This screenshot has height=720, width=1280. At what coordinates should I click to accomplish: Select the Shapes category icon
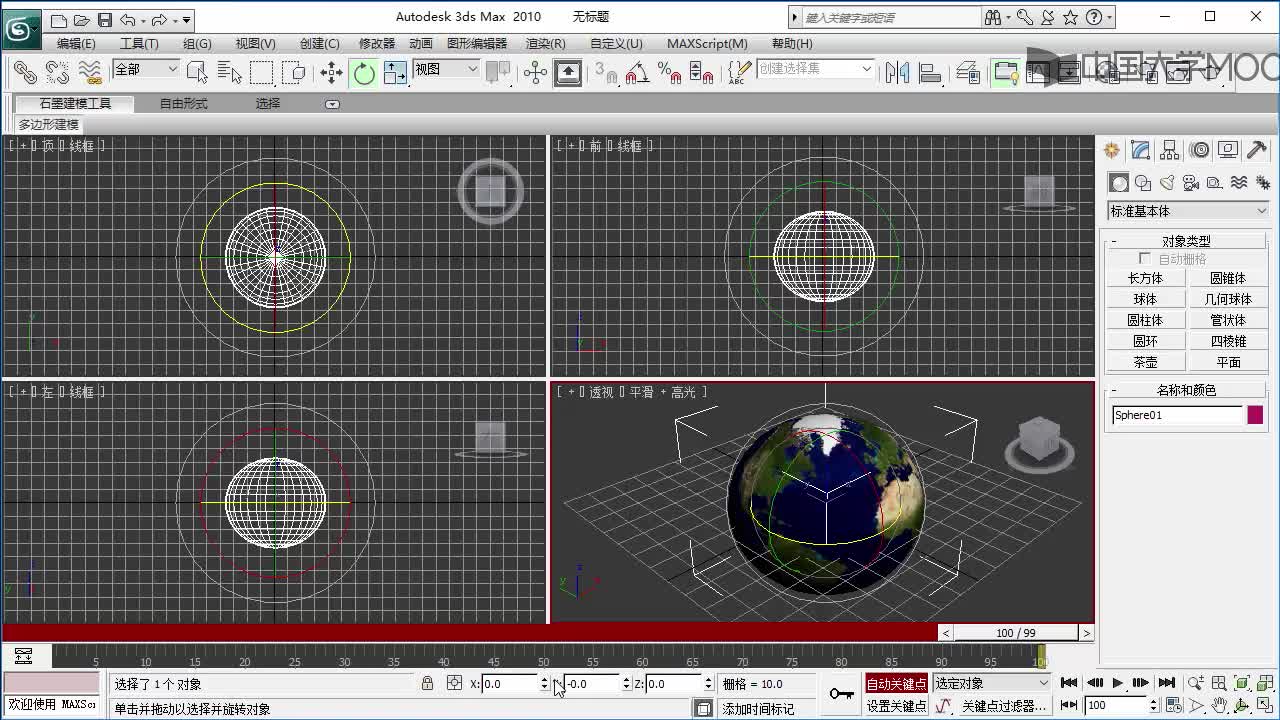tap(1143, 183)
